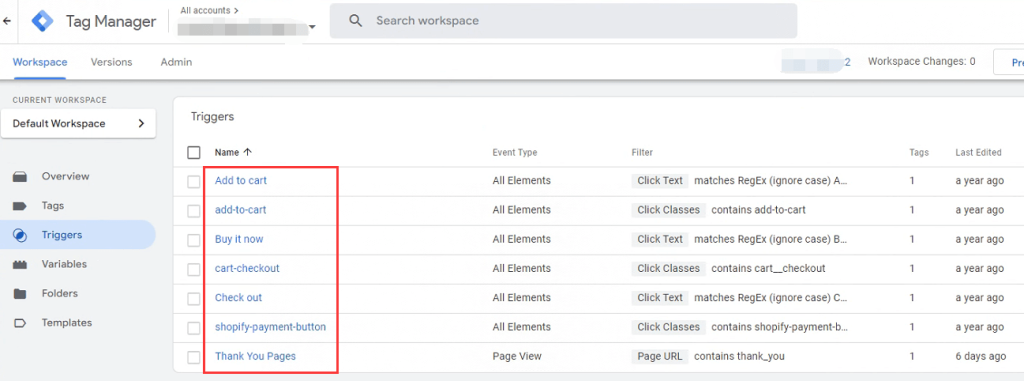This screenshot has width=1024, height=381.
Task: Check the Buy it now row checkbox
Action: click(194, 240)
